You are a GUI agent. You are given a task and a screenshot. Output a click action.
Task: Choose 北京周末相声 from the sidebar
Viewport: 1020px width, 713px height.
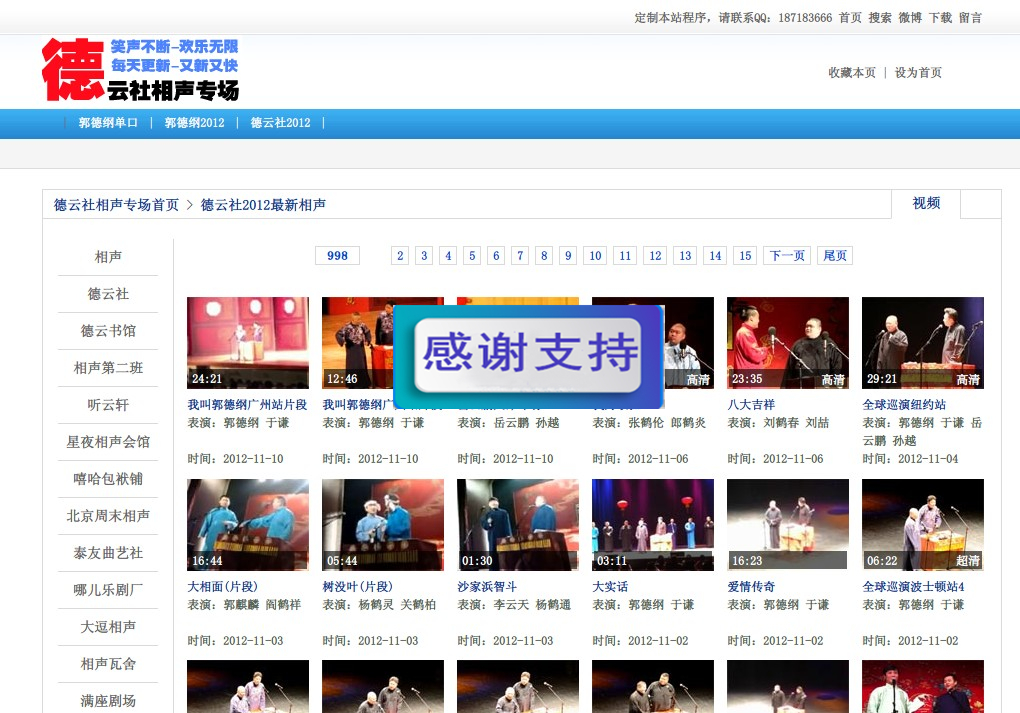click(x=108, y=517)
